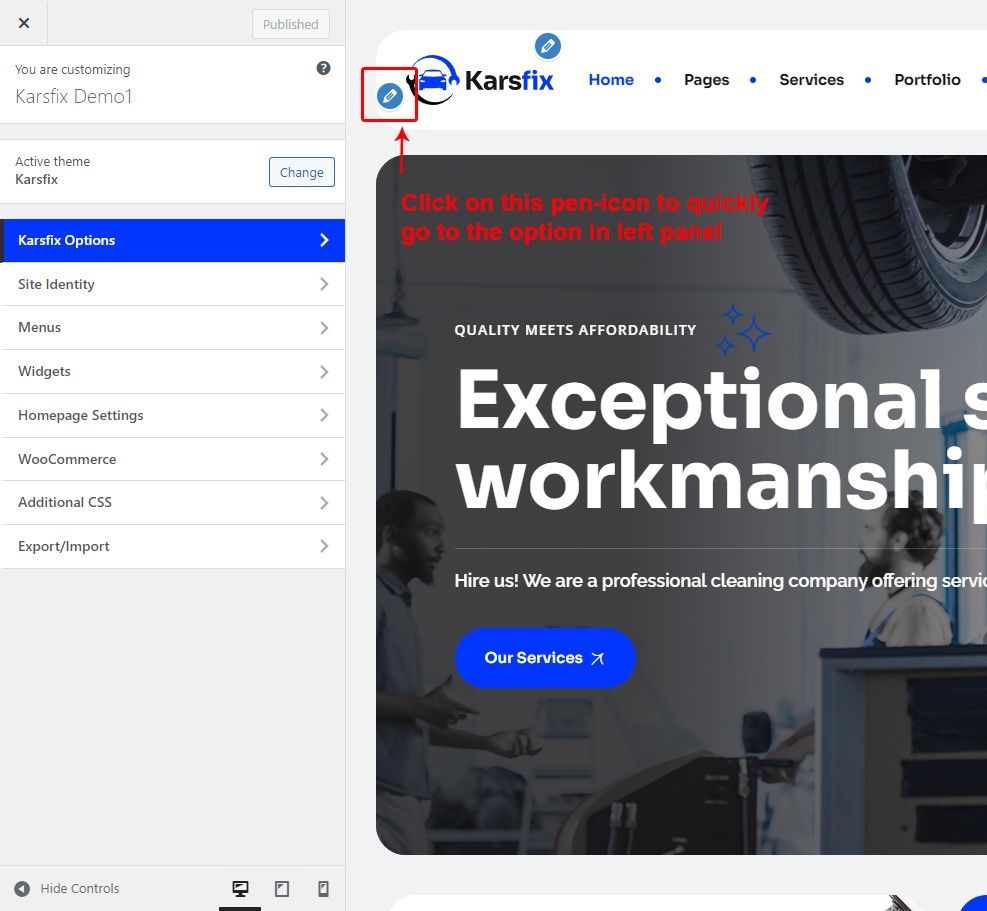Open the Menus section
Image resolution: width=987 pixels, height=911 pixels.
172,328
